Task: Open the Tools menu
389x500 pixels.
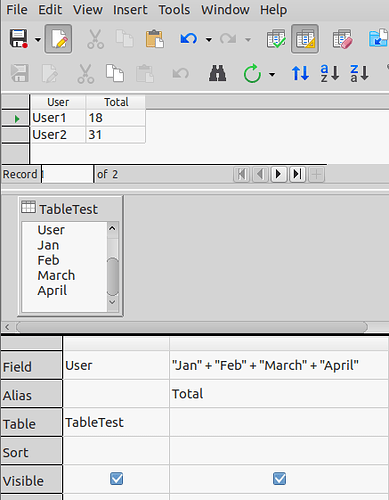Action: tap(174, 10)
